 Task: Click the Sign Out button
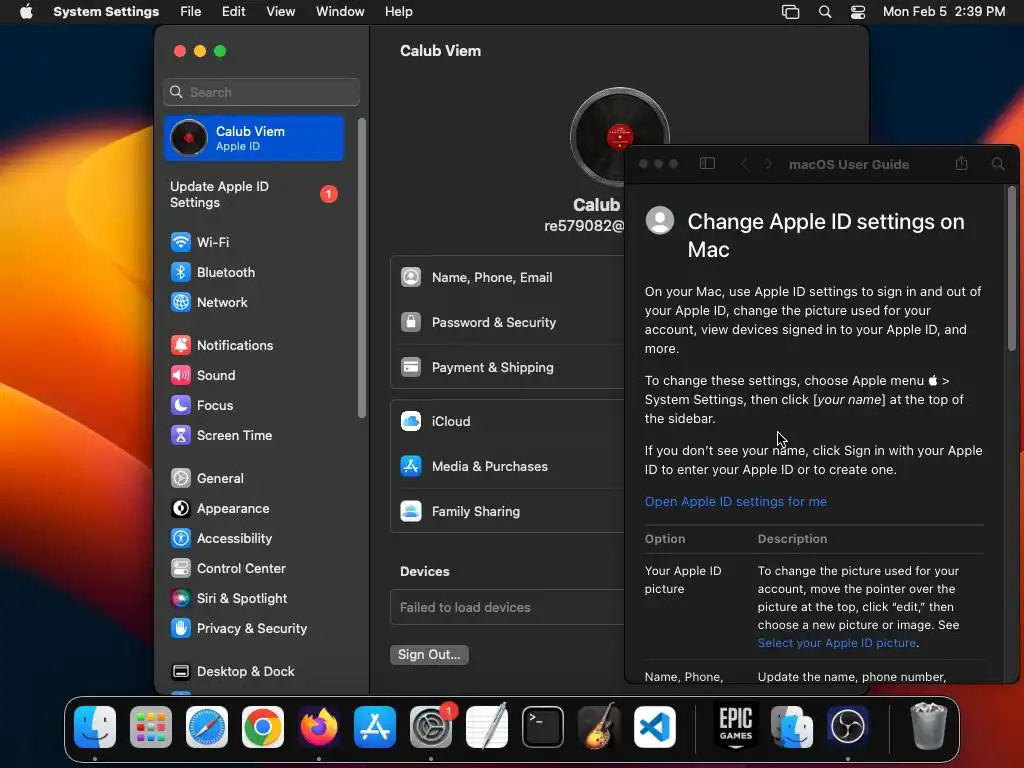pyautogui.click(x=429, y=654)
